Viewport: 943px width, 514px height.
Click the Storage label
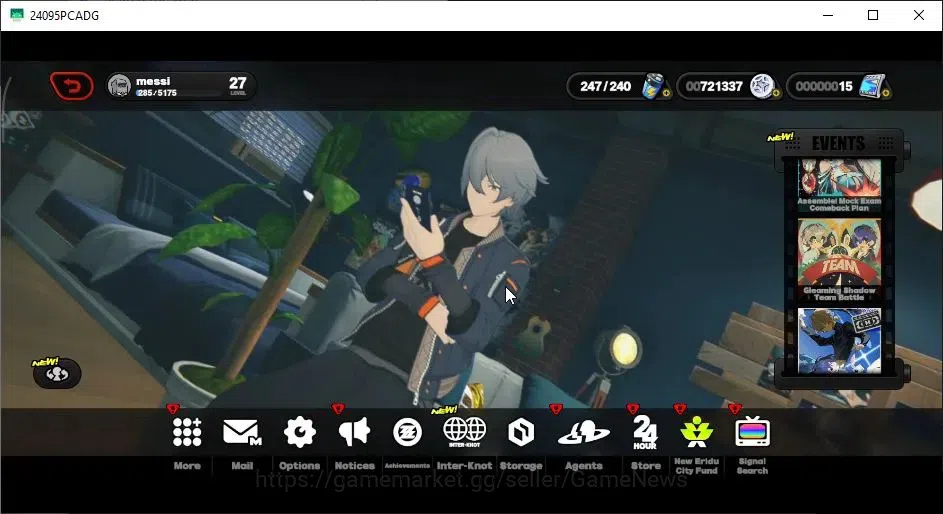[521, 466]
